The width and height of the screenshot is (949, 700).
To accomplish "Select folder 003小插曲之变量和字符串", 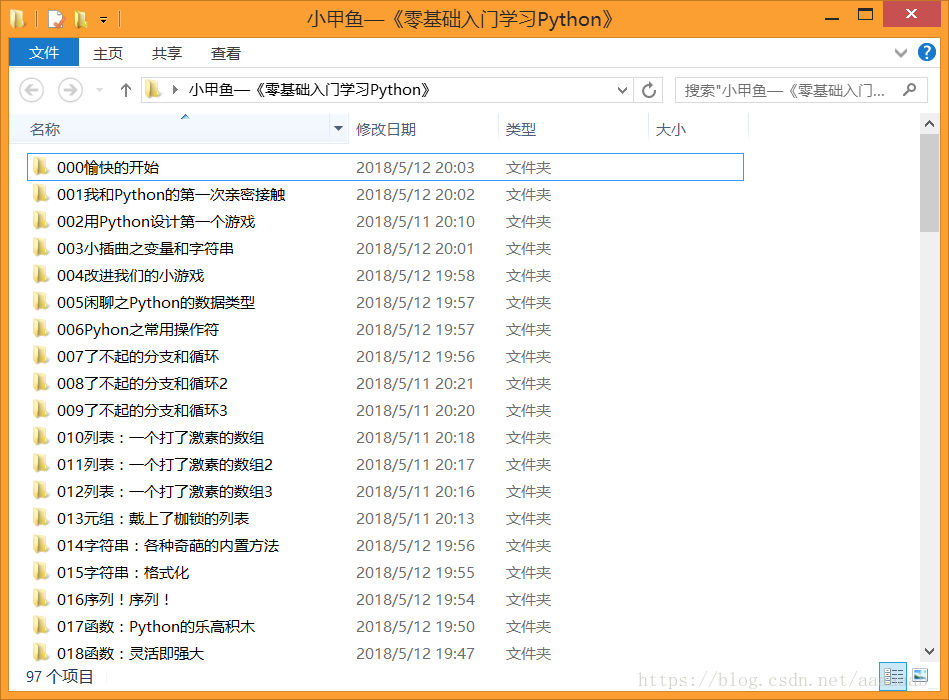I will tap(385, 249).
